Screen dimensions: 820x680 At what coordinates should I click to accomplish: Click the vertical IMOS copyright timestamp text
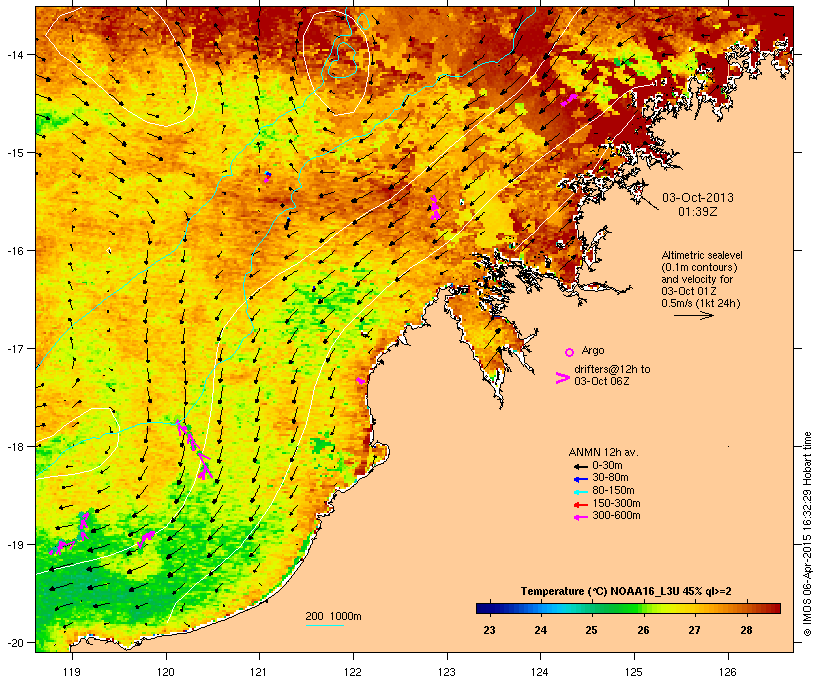pyautogui.click(x=807, y=534)
